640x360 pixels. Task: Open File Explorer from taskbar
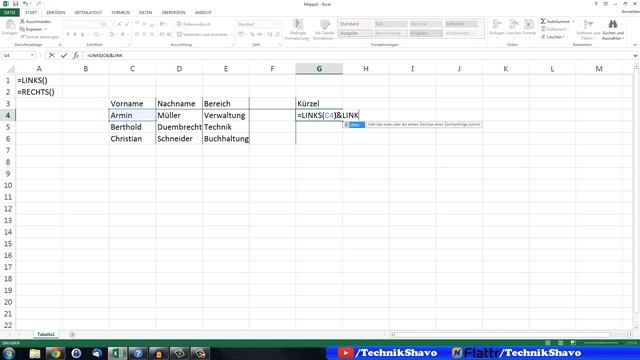pos(35,353)
